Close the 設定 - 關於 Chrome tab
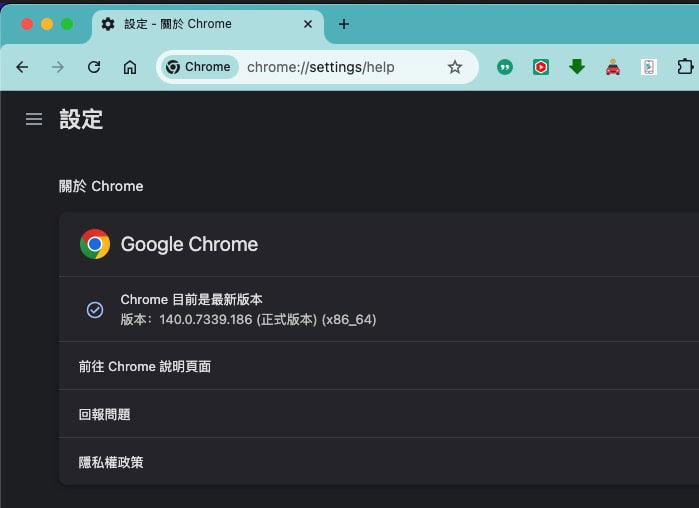 click(308, 24)
